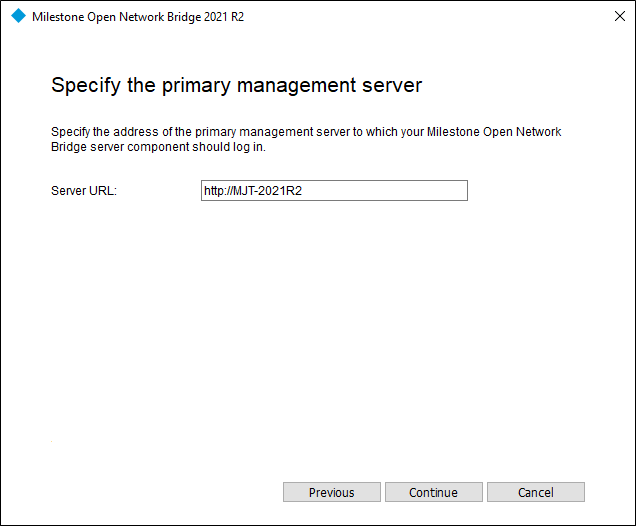Cancel the Open Network Bridge setup
The width and height of the screenshot is (636, 526).
pyautogui.click(x=535, y=492)
